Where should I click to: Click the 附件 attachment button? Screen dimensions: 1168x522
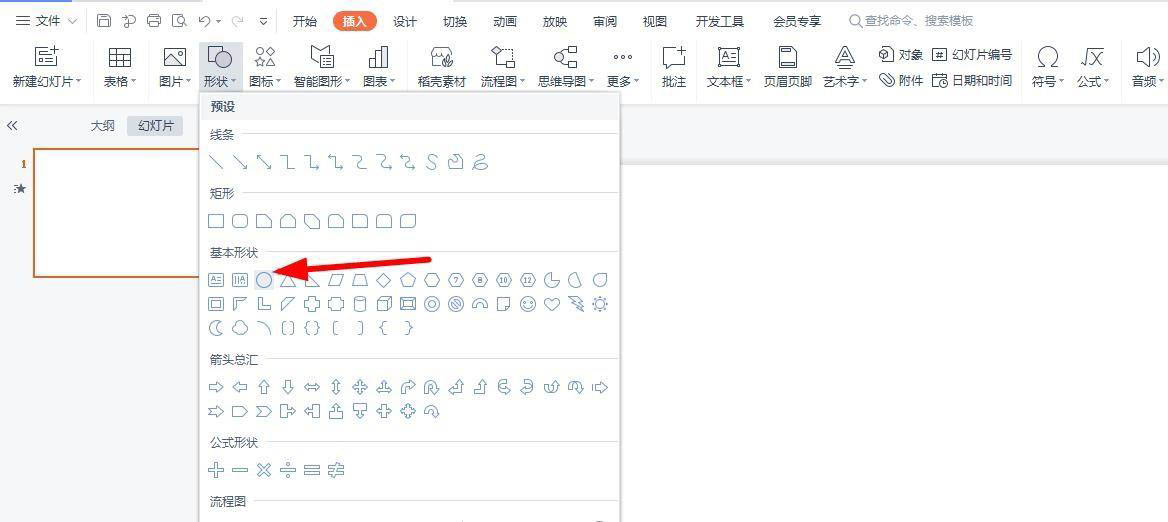click(901, 80)
